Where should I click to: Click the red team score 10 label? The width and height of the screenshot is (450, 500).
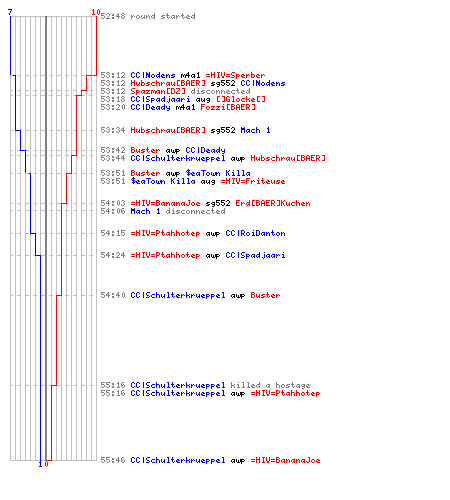tap(96, 12)
